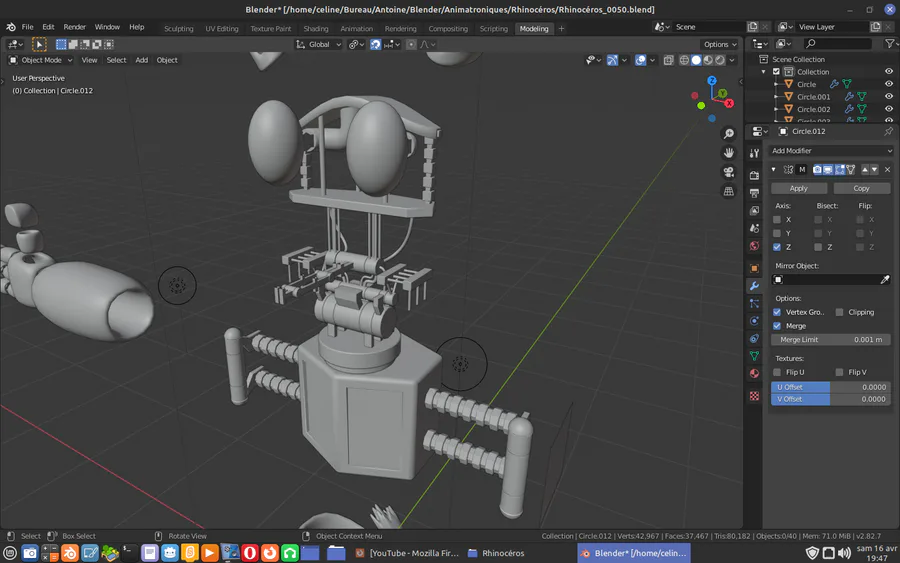
Task: Collapse Collection in outliner
Action: [x=763, y=72]
